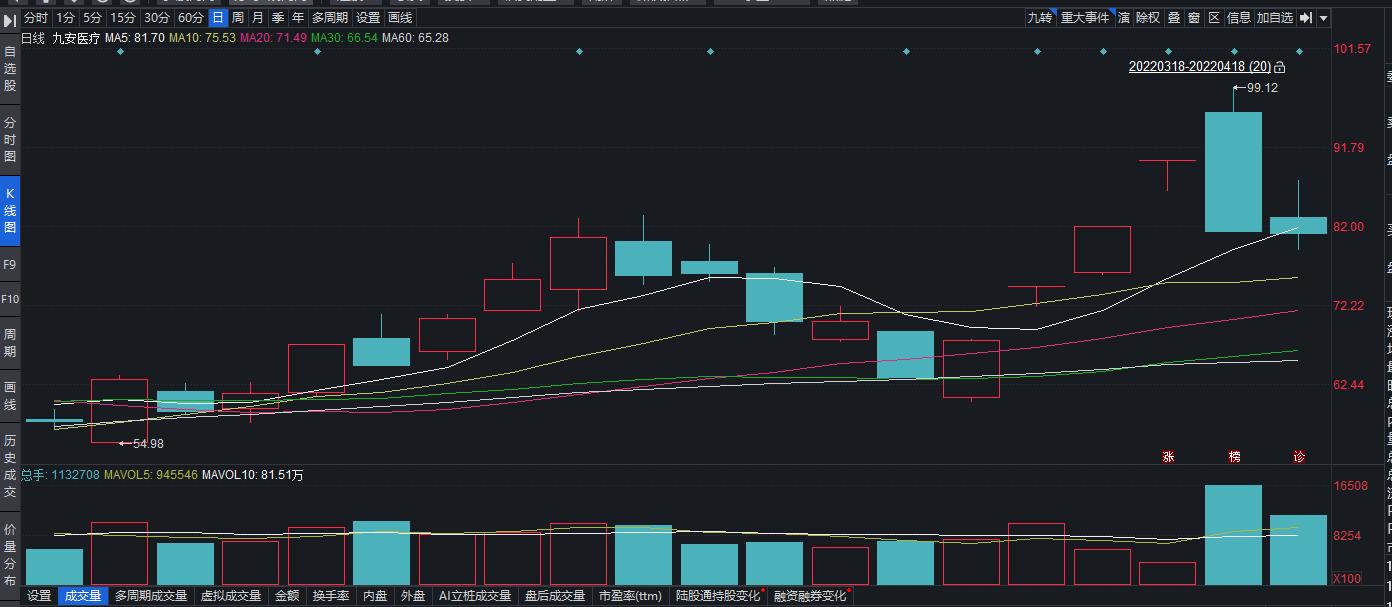Select the 融资融券变化 tab
1392x607 pixels.
coord(810,596)
